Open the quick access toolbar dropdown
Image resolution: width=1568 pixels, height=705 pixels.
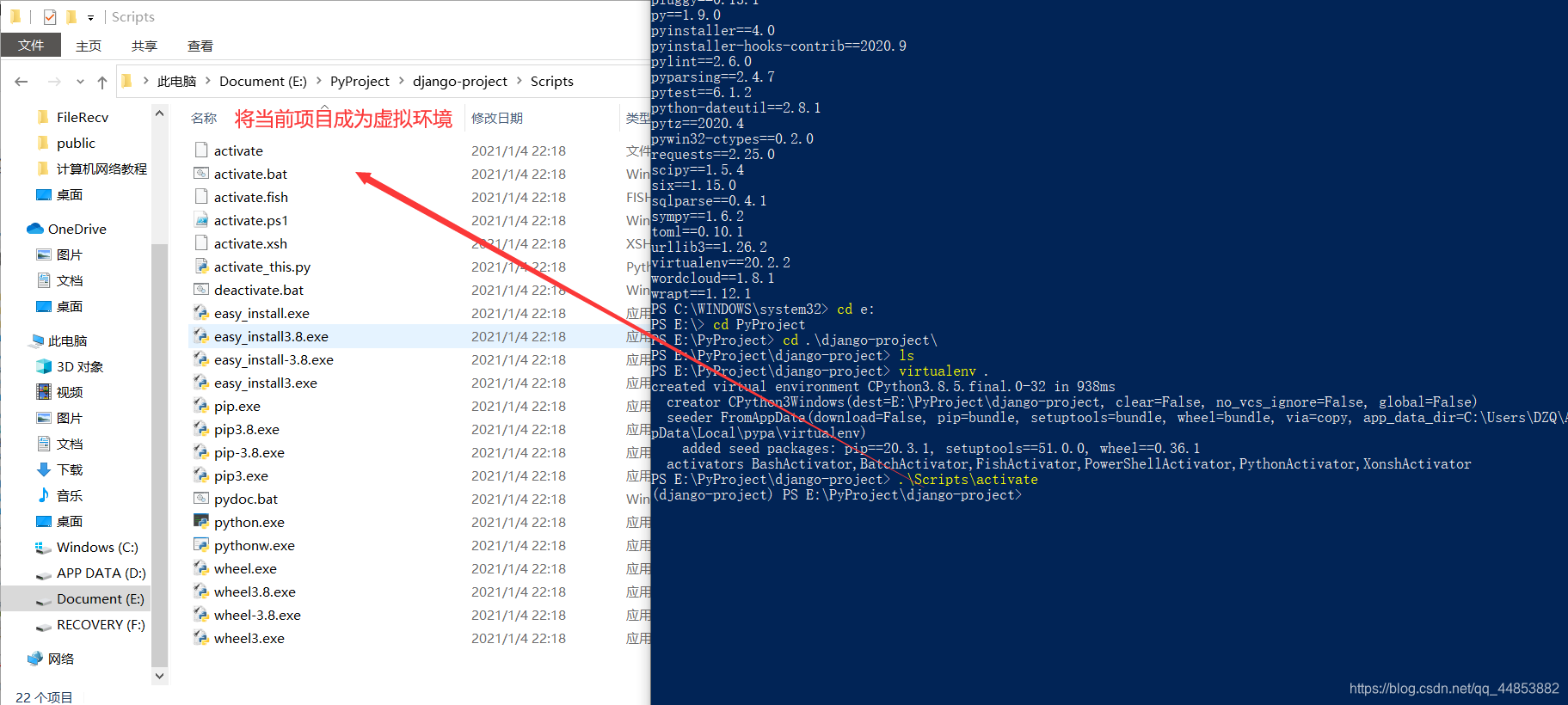point(90,17)
